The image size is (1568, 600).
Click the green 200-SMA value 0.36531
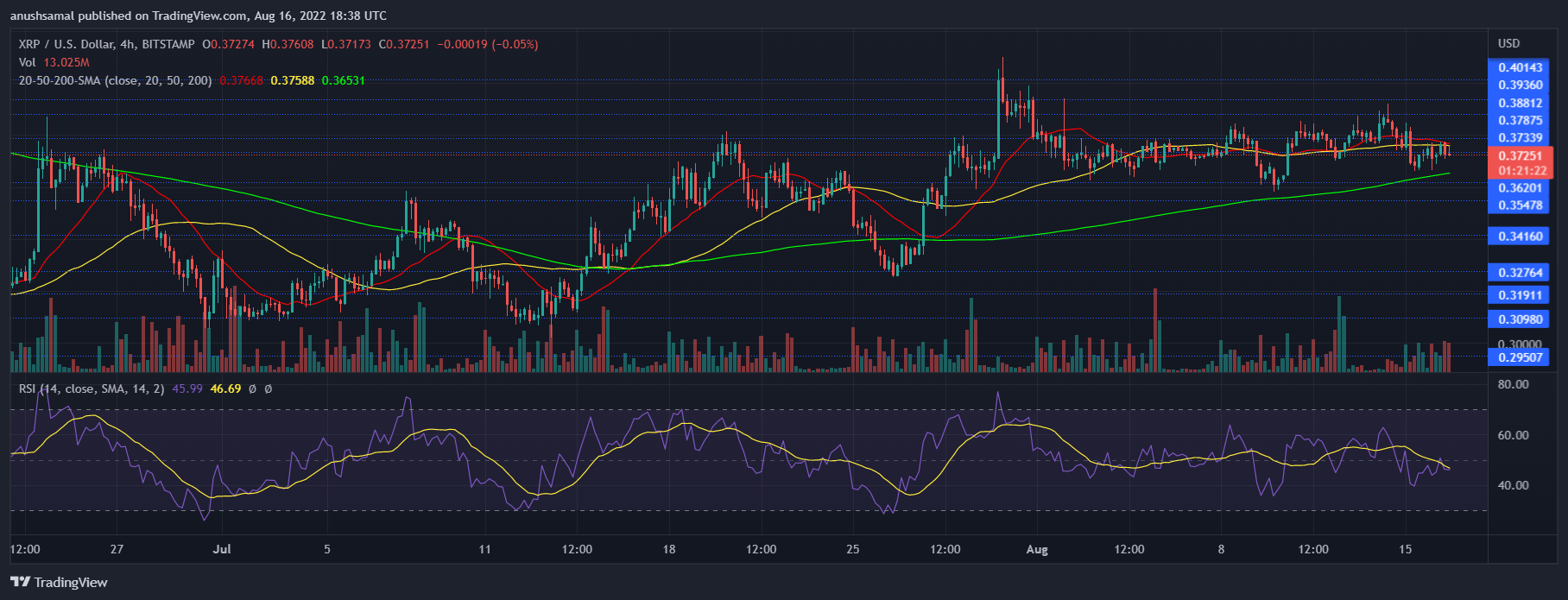click(343, 80)
